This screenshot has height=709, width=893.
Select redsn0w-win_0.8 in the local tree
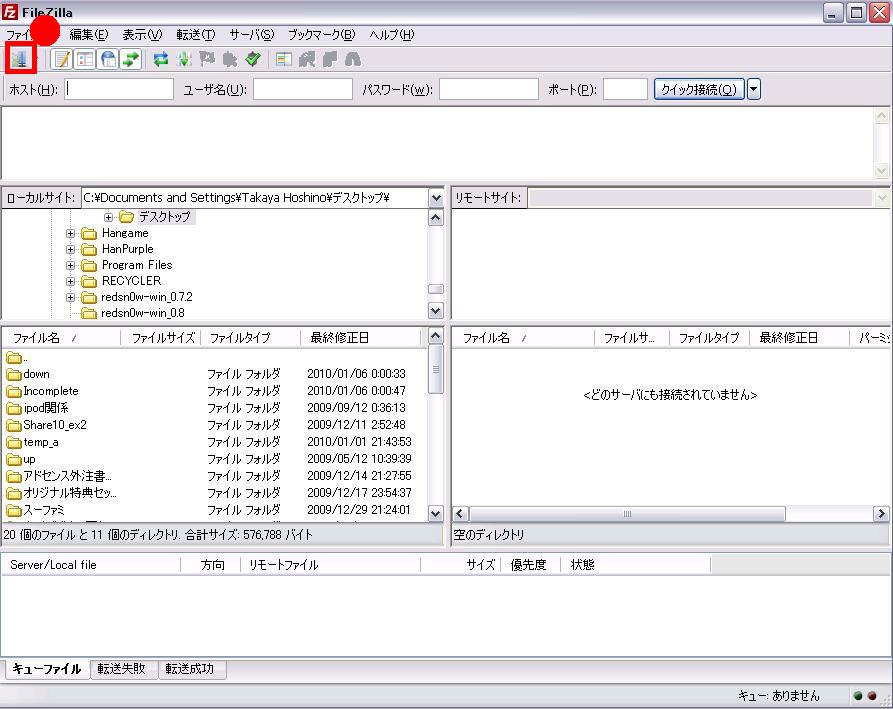tap(142, 313)
